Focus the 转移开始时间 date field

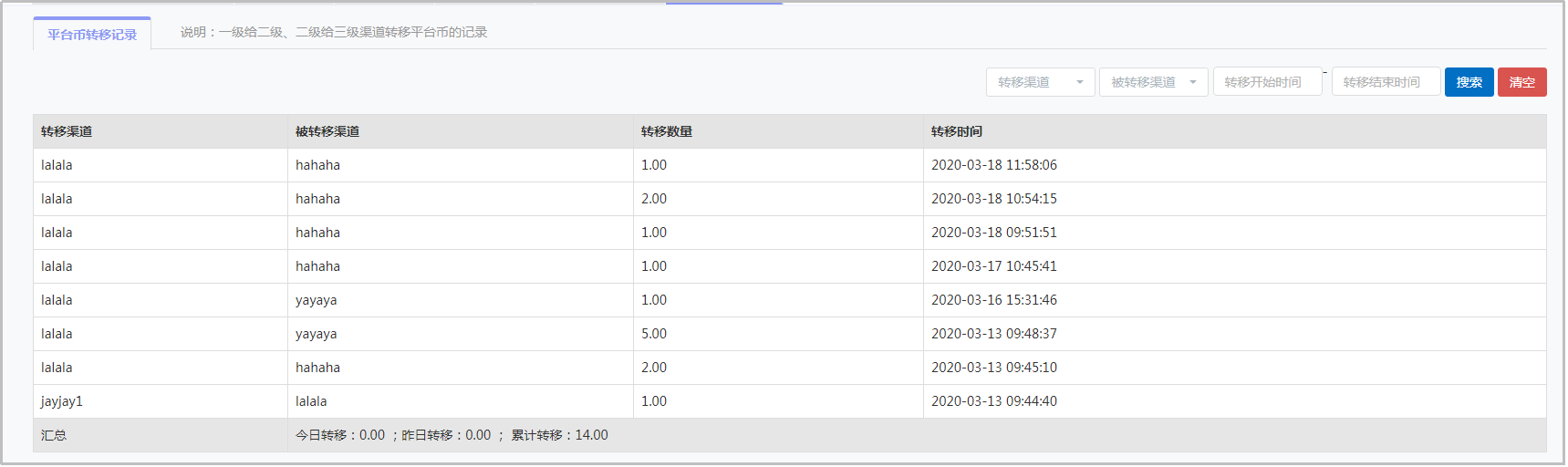(x=1267, y=82)
